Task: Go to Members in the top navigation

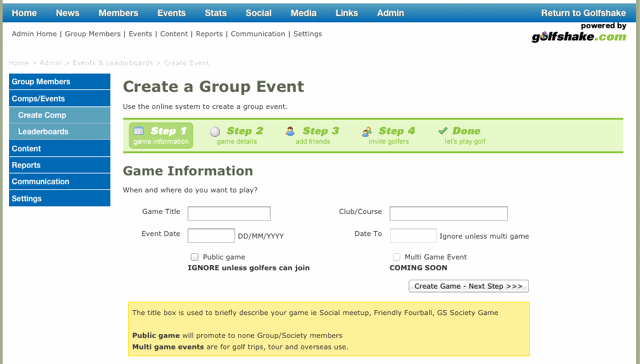Action: (x=118, y=13)
